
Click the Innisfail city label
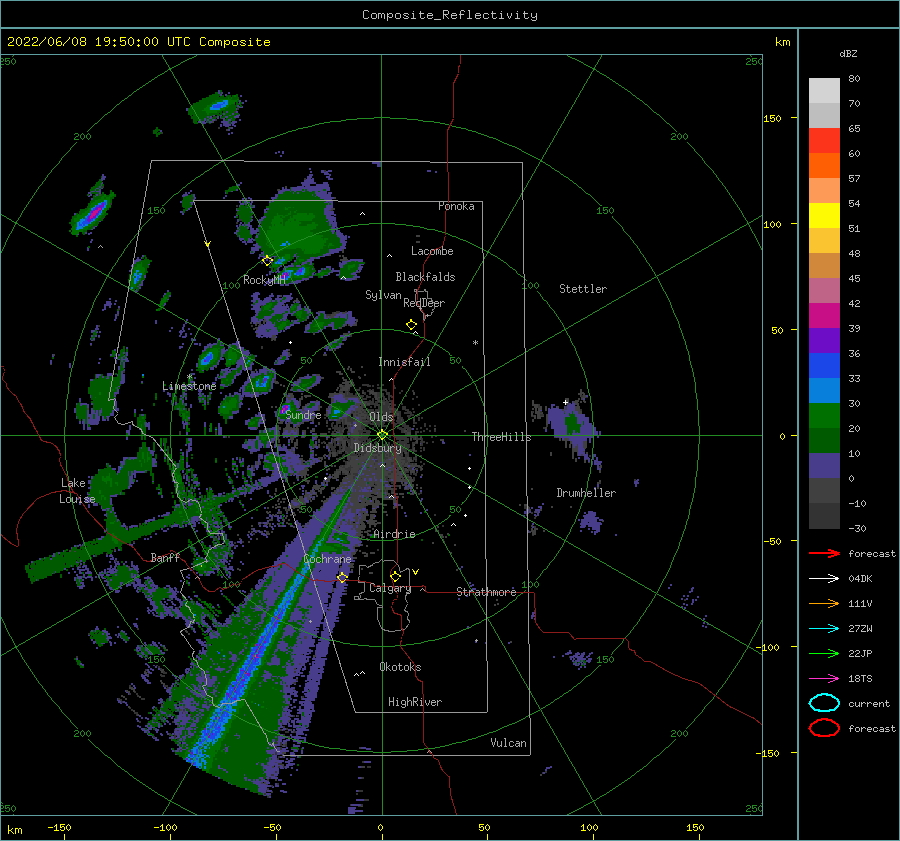pos(404,362)
